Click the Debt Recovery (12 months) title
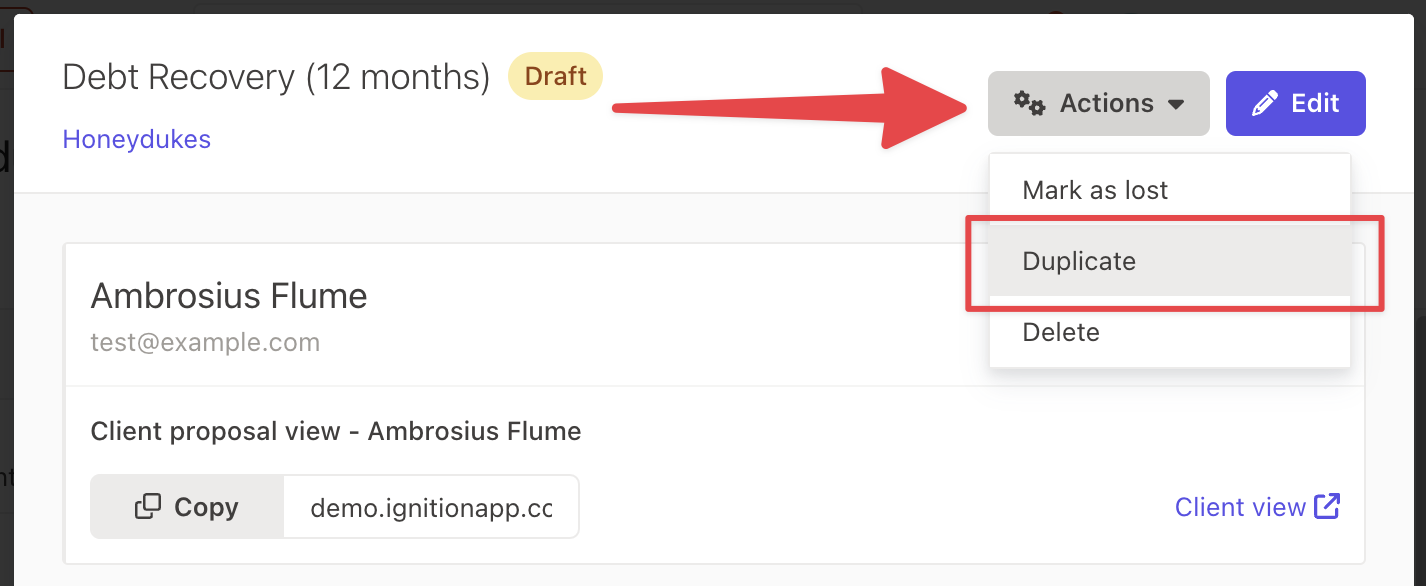 pyautogui.click(x=276, y=77)
